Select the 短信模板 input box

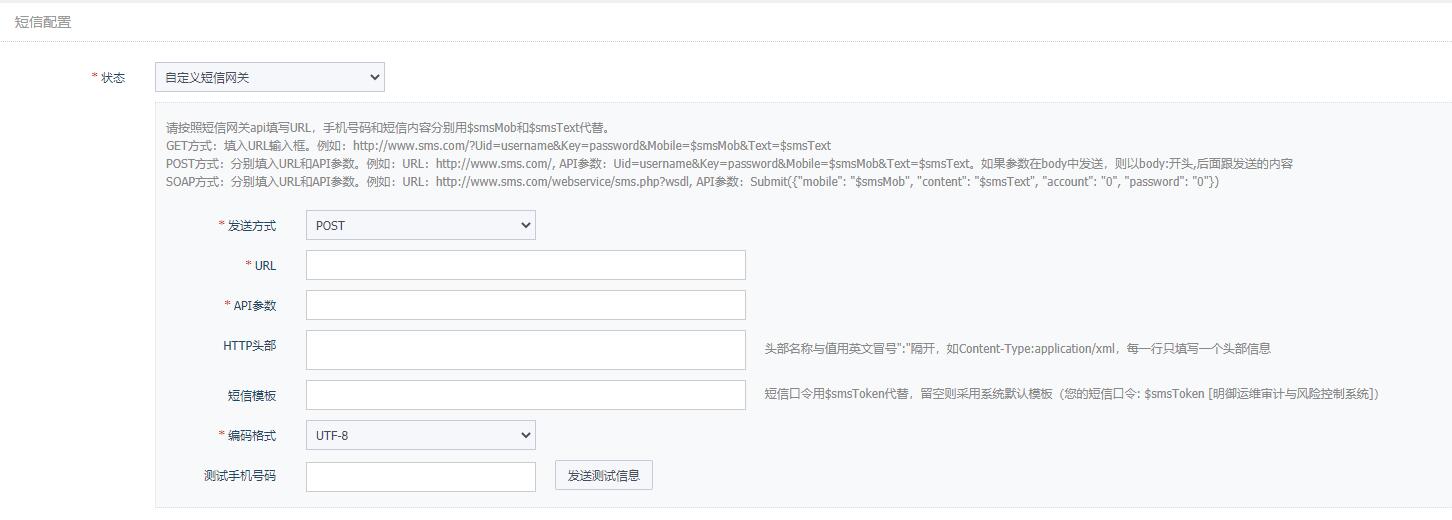coord(525,395)
